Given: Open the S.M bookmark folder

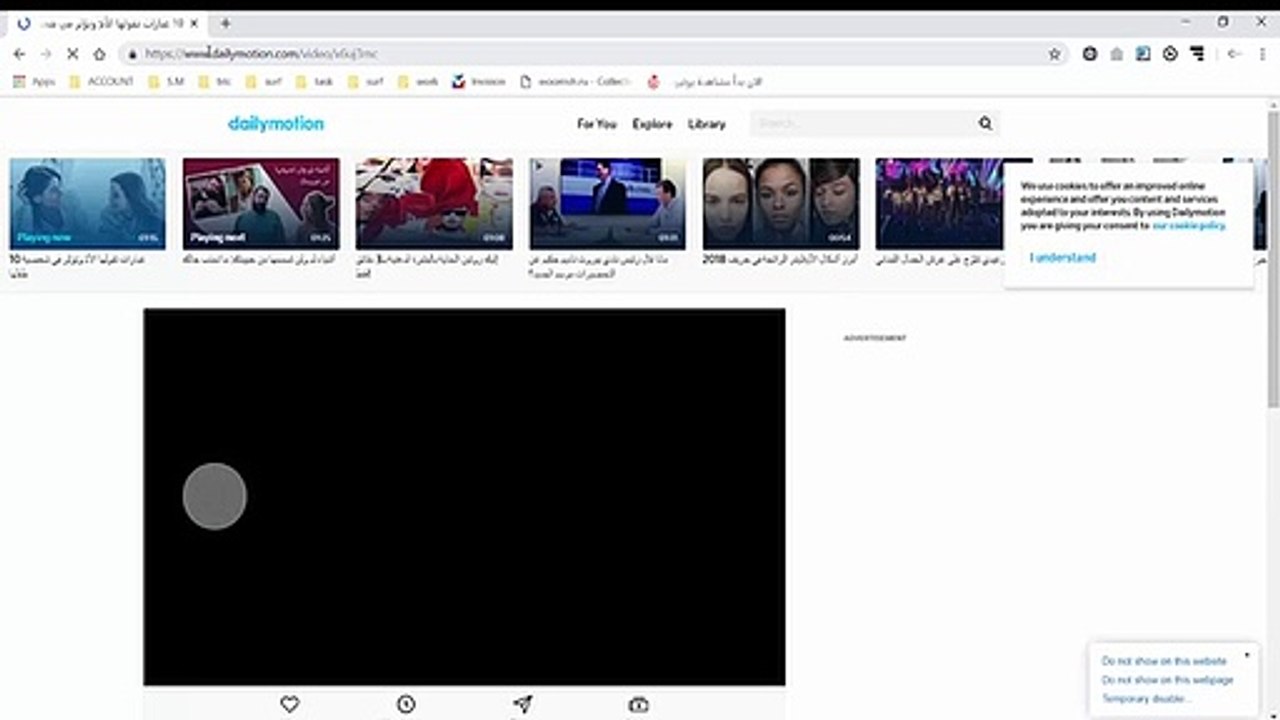Looking at the screenshot, I should coord(166,82).
